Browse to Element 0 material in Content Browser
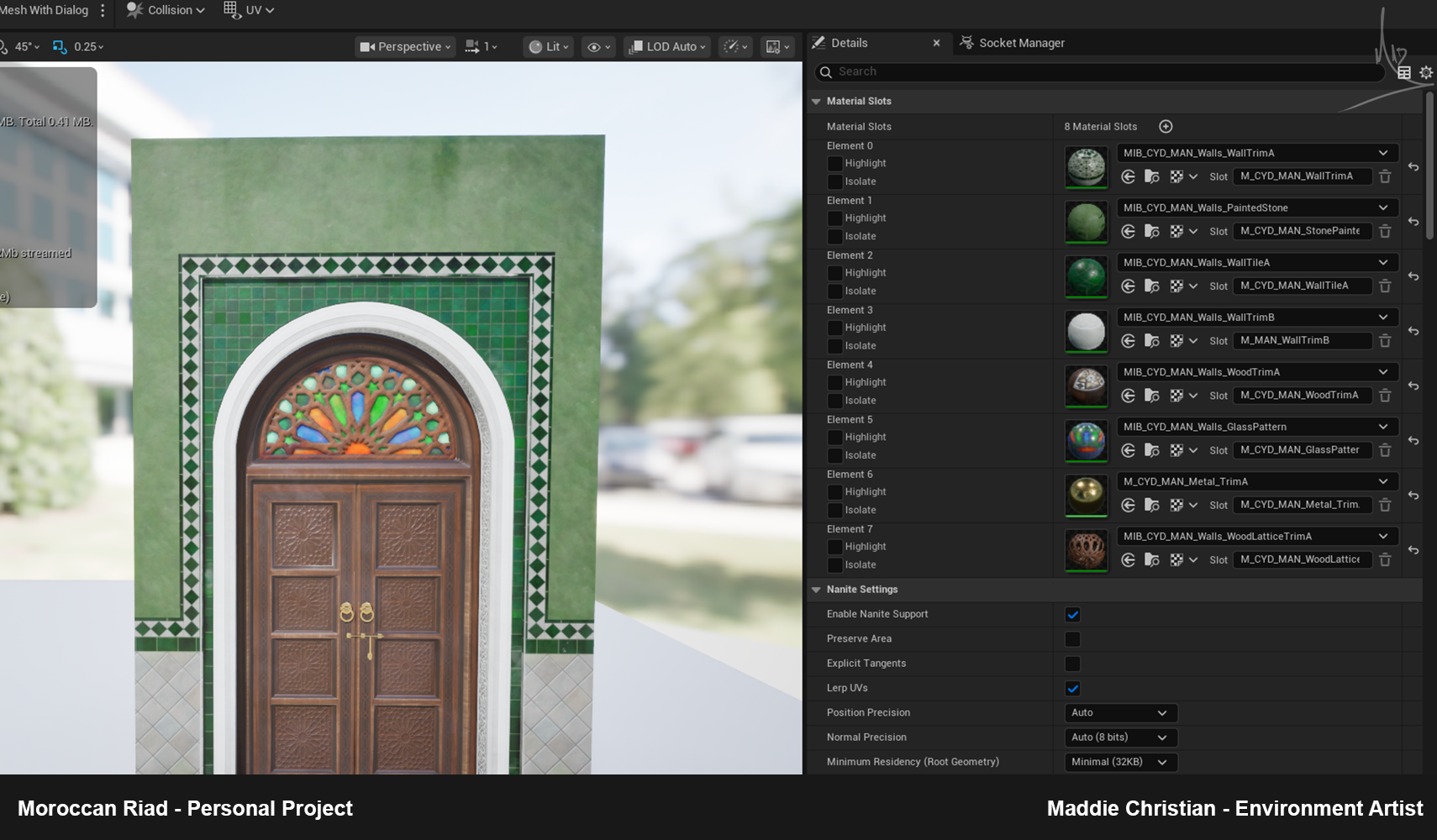 [1152, 176]
